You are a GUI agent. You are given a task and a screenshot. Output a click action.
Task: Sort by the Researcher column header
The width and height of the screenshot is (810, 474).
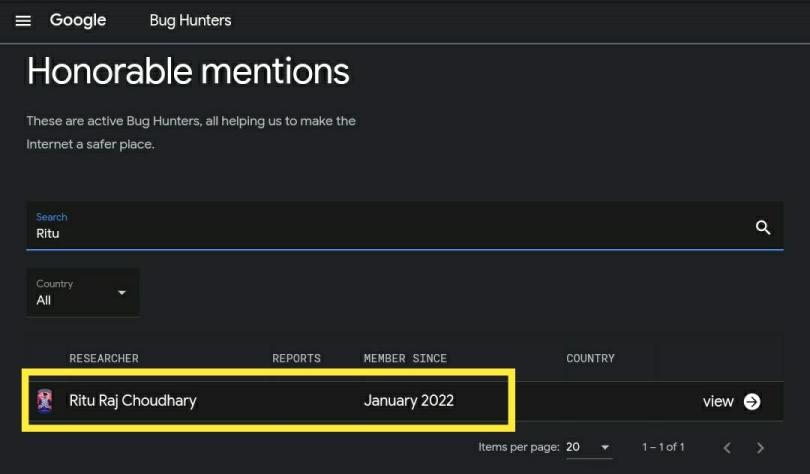pyautogui.click(x=104, y=358)
